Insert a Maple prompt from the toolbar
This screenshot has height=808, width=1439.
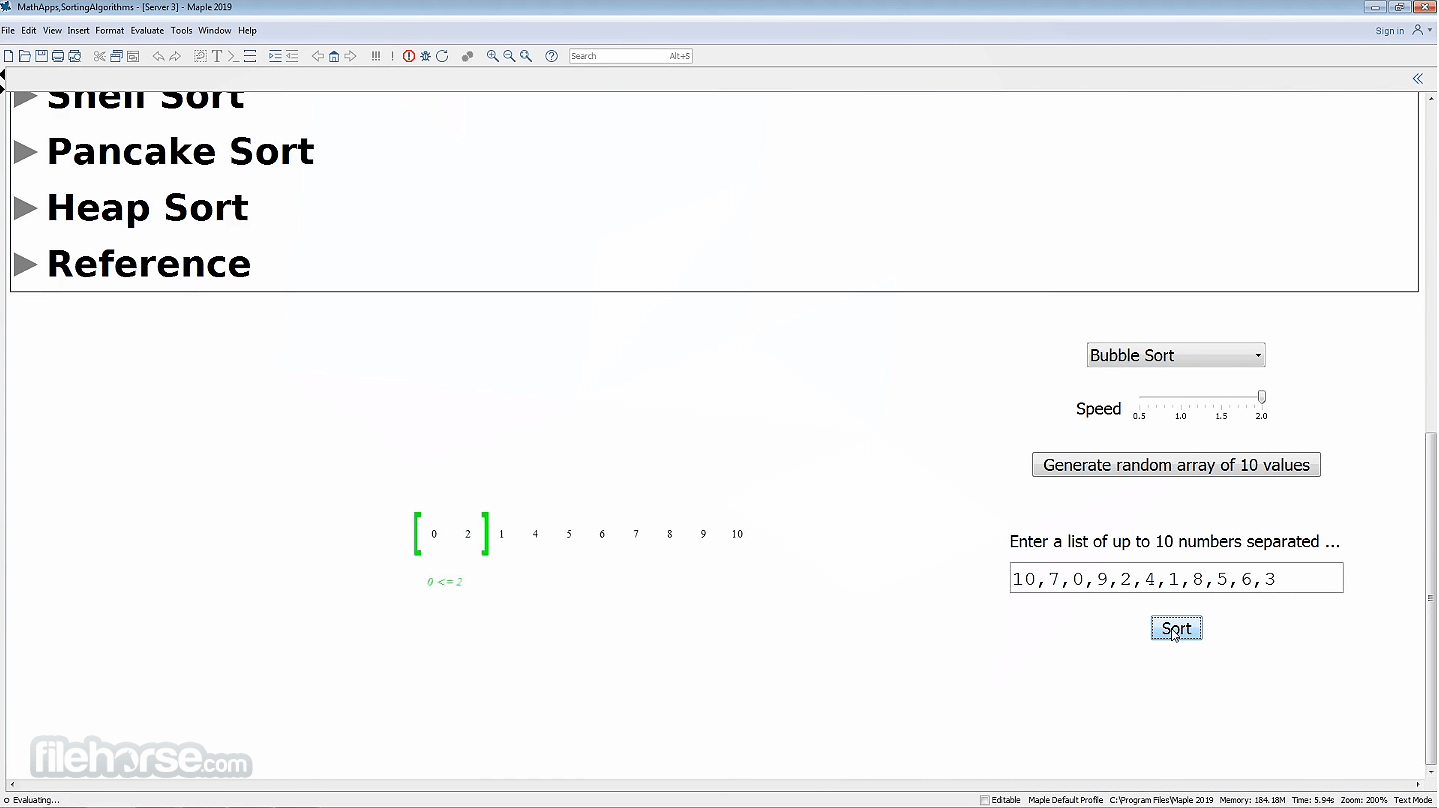point(233,56)
